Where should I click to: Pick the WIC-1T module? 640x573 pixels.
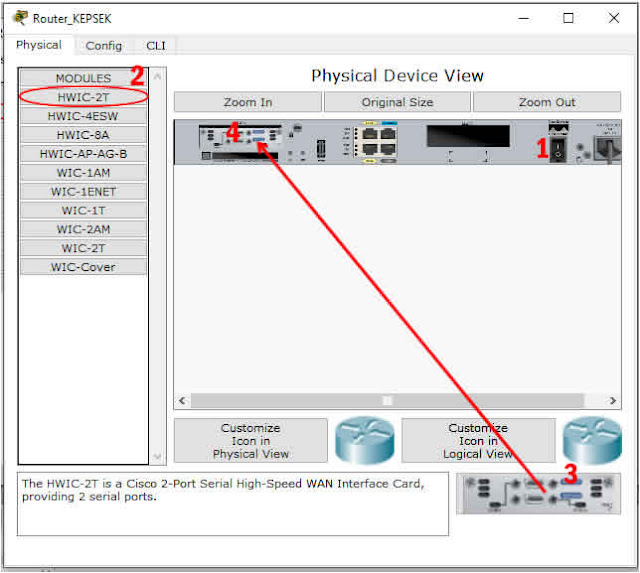pos(83,210)
